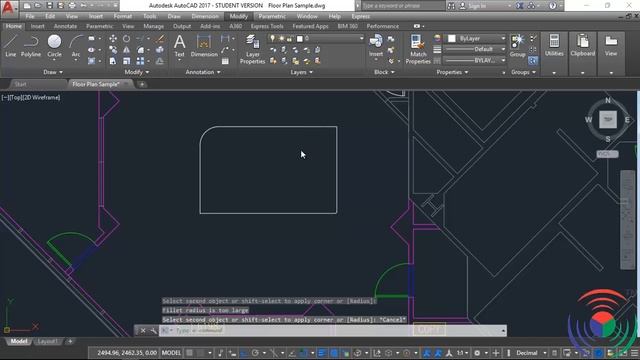
Task: Select the Dimension tool
Action: [x=204, y=46]
